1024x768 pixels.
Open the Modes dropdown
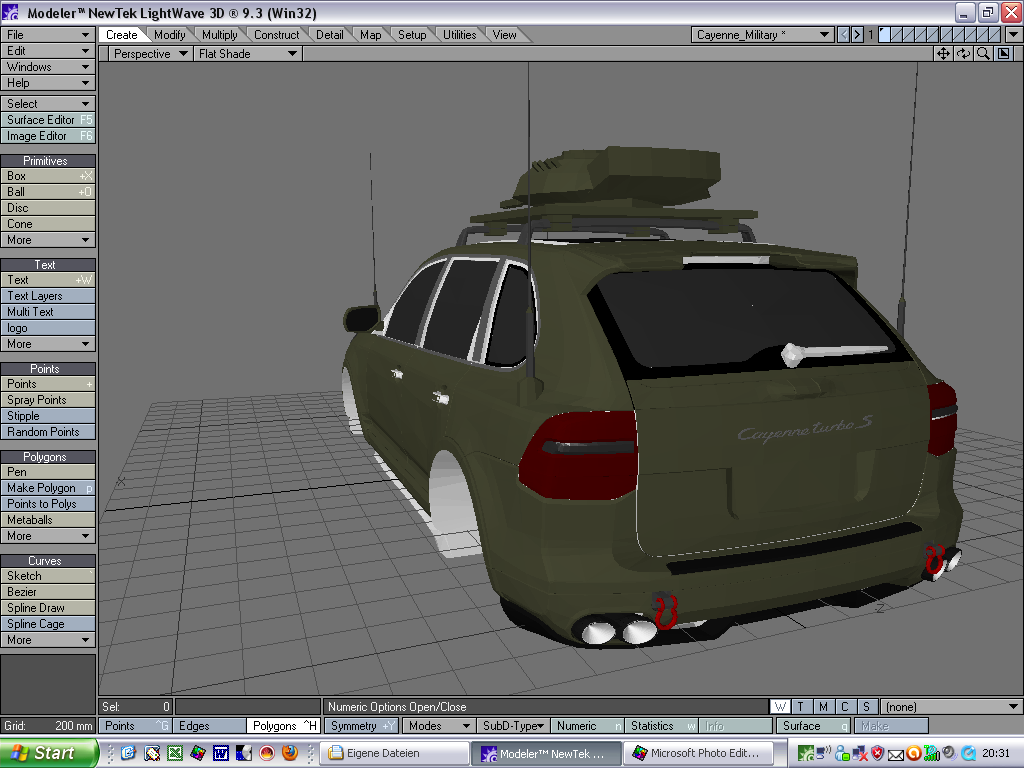tap(438, 726)
